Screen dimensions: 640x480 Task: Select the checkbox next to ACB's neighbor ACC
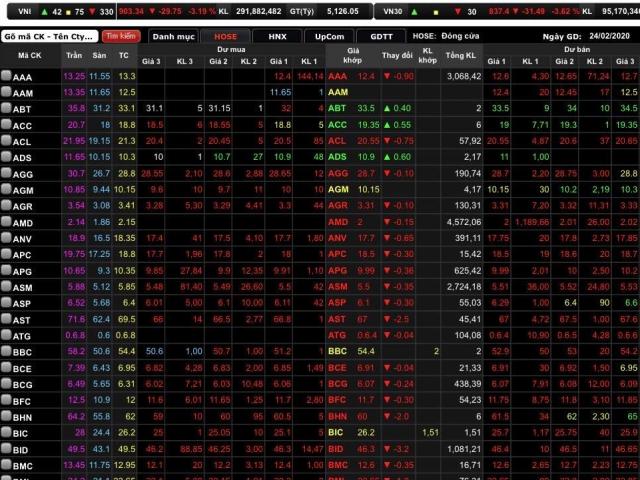[6, 126]
